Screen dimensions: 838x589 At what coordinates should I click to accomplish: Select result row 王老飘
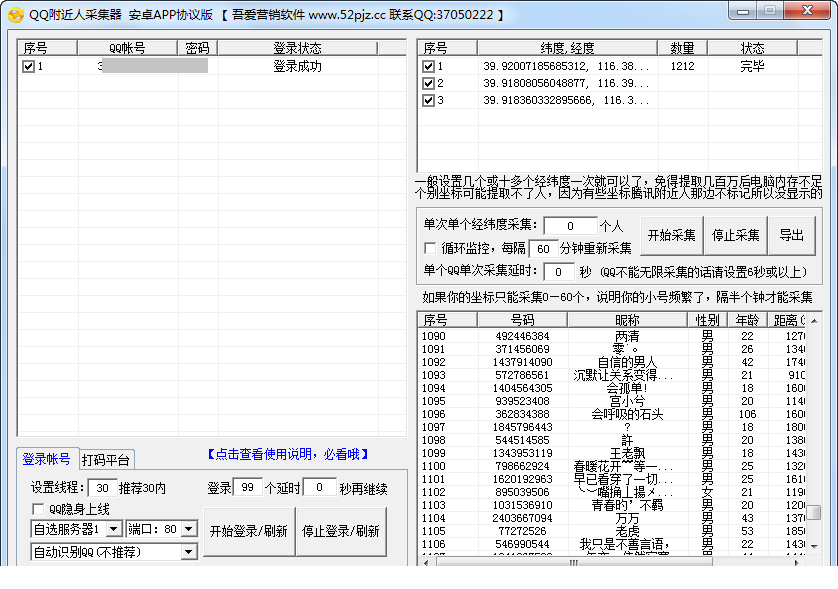pos(627,453)
